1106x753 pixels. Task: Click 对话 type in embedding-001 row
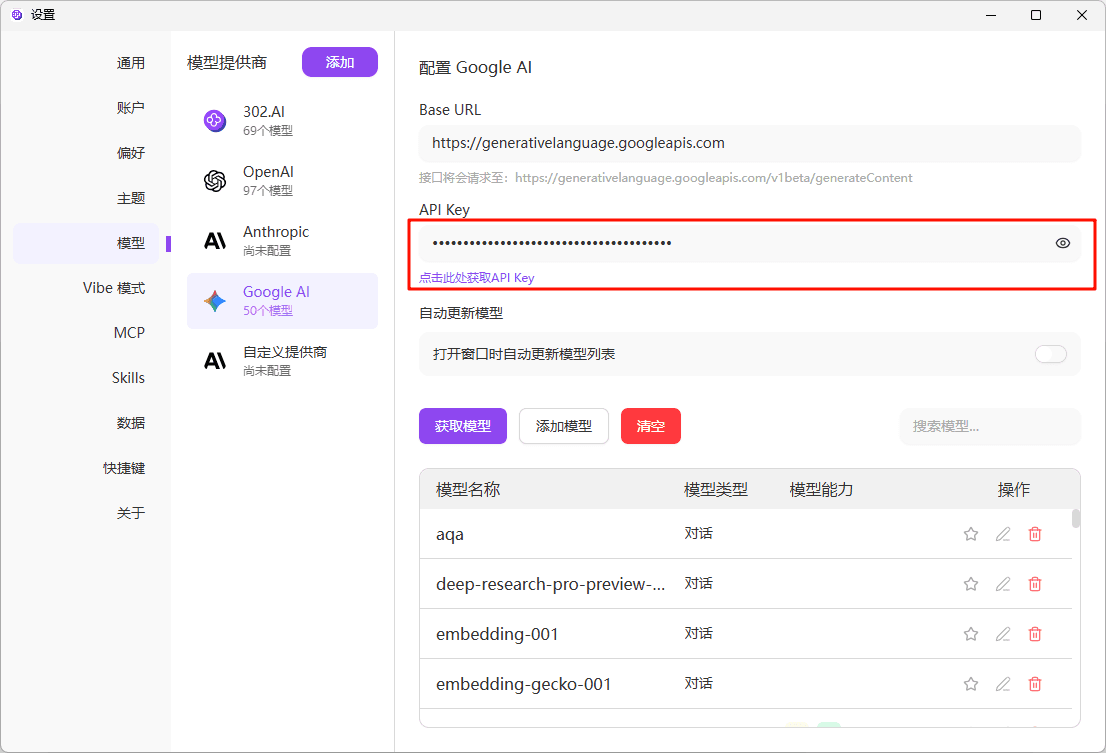pyautogui.click(x=698, y=634)
